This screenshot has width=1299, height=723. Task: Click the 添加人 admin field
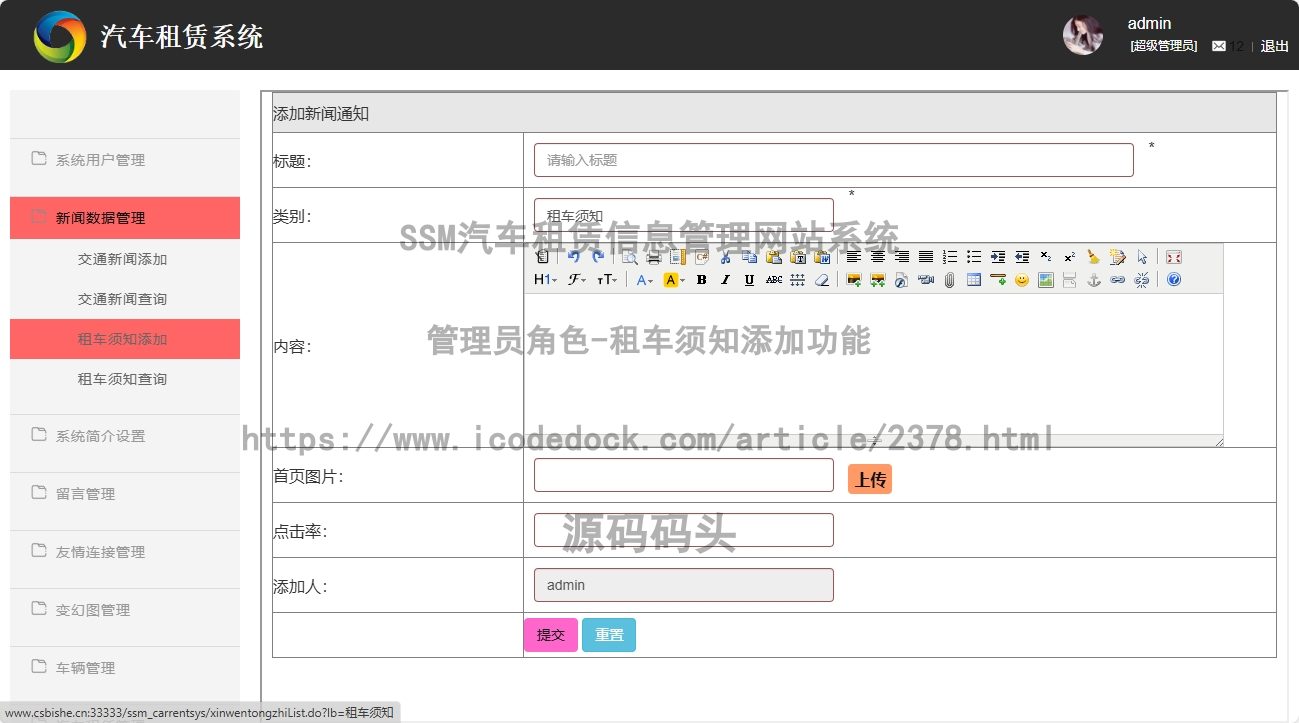point(684,585)
